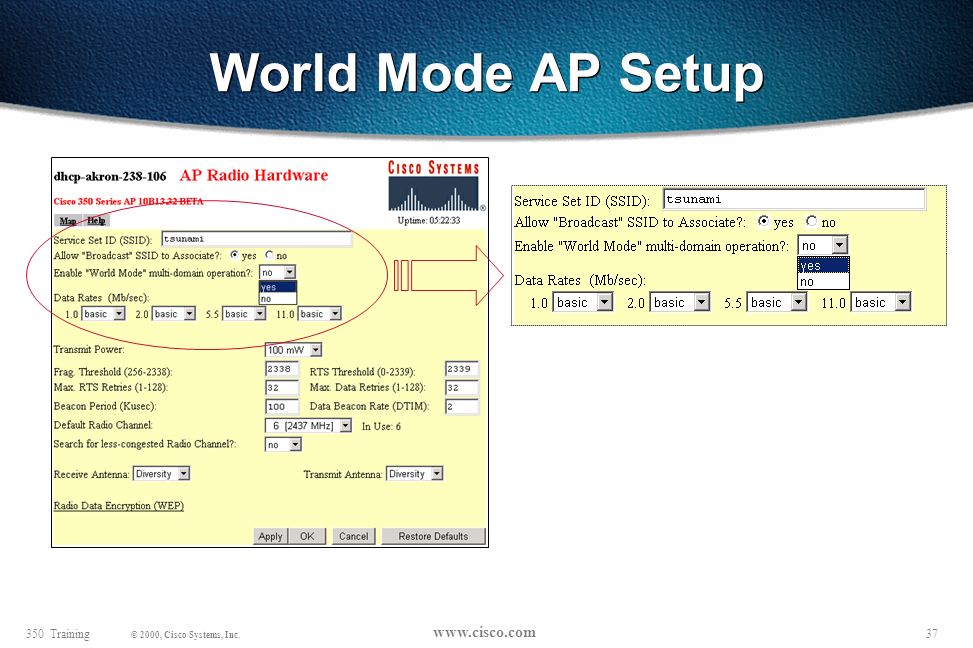Choose 'yes' in World Mode list, AP page
973x648 pixels.
point(277,287)
